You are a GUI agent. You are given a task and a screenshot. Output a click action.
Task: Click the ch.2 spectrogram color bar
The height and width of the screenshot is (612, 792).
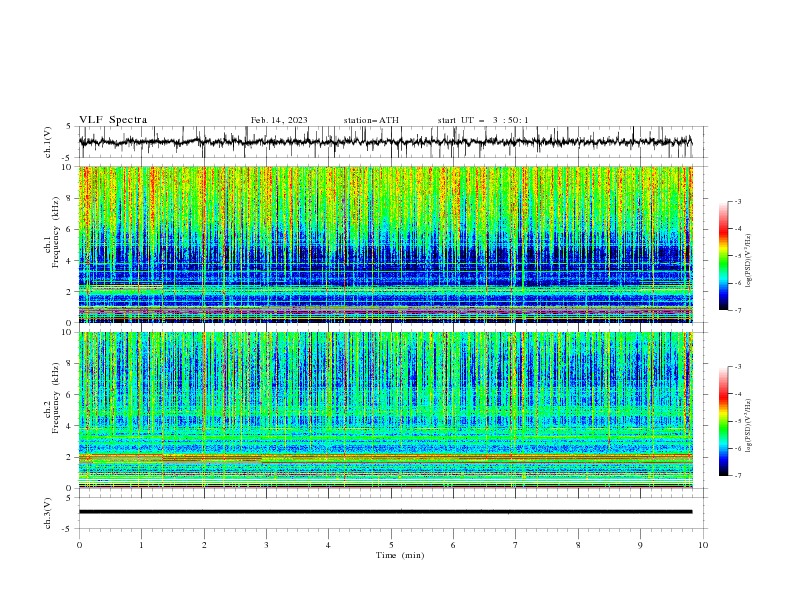(x=724, y=421)
